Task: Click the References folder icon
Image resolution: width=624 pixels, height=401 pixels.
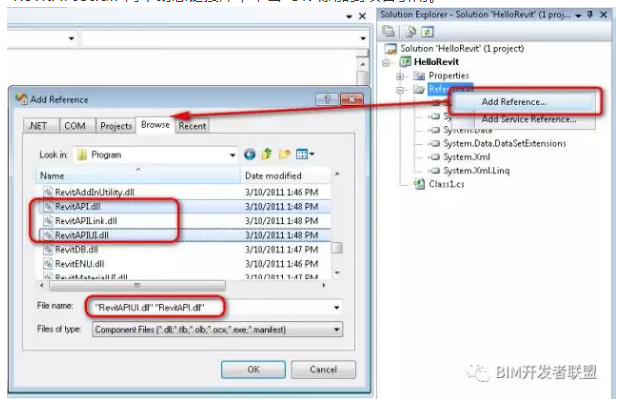Action: coord(419,89)
